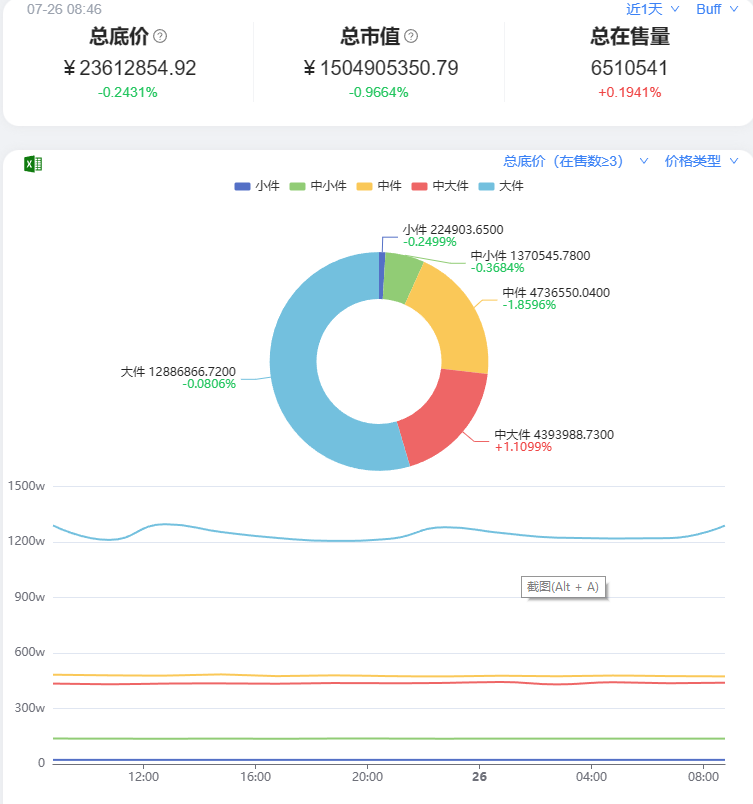Click the 1500w y-axis label
753x804 pixels.
point(26,486)
